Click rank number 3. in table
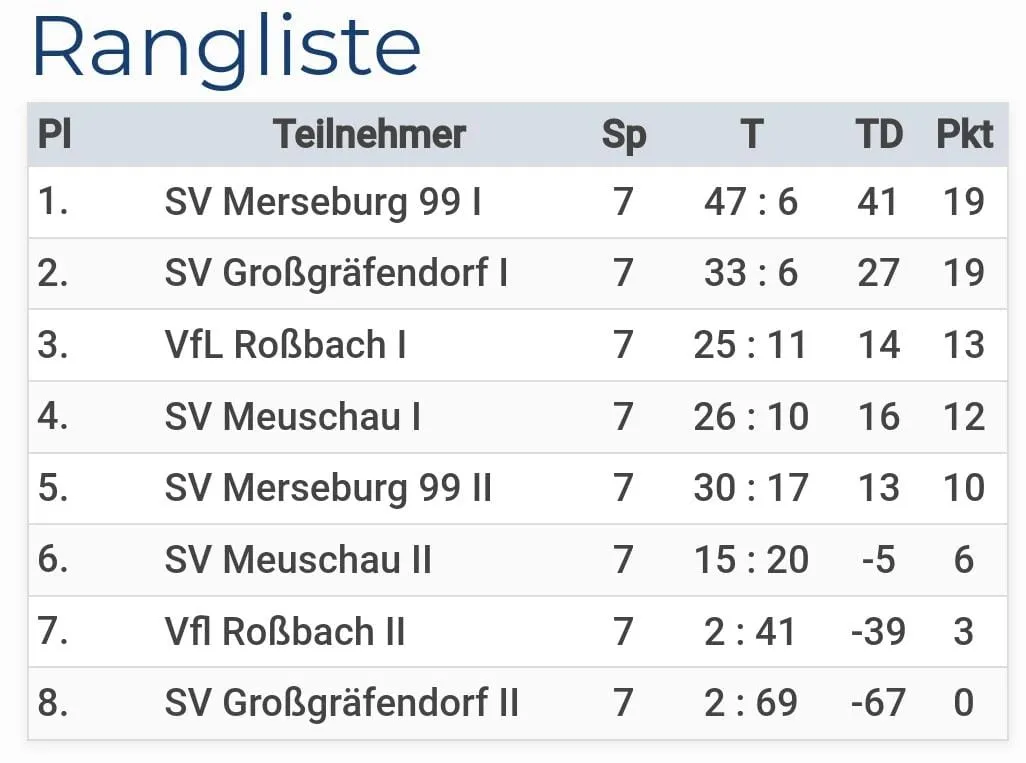This screenshot has height=763, width=1026. pos(53,345)
